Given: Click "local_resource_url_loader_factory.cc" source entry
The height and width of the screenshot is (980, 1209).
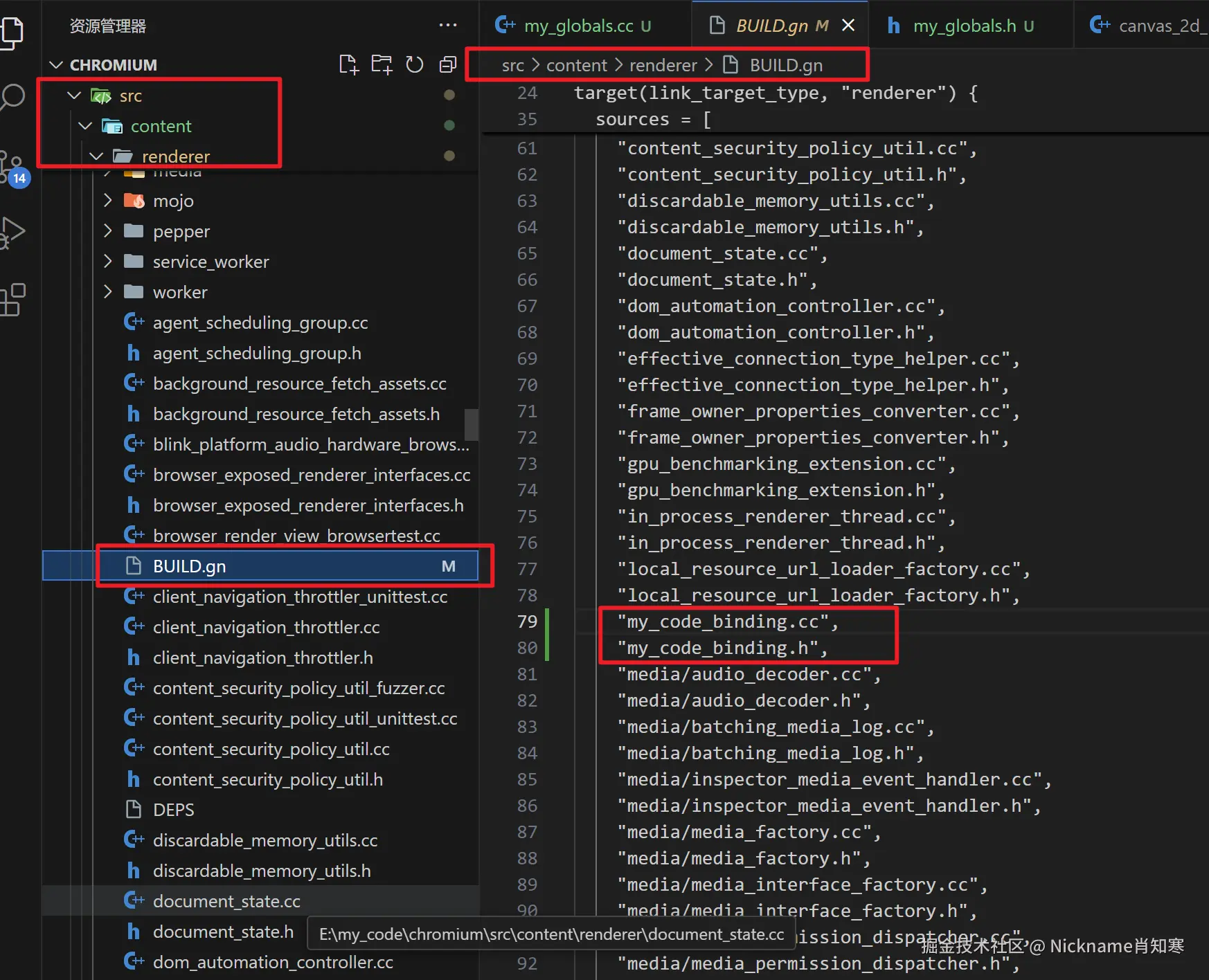Looking at the screenshot, I should pos(824,569).
